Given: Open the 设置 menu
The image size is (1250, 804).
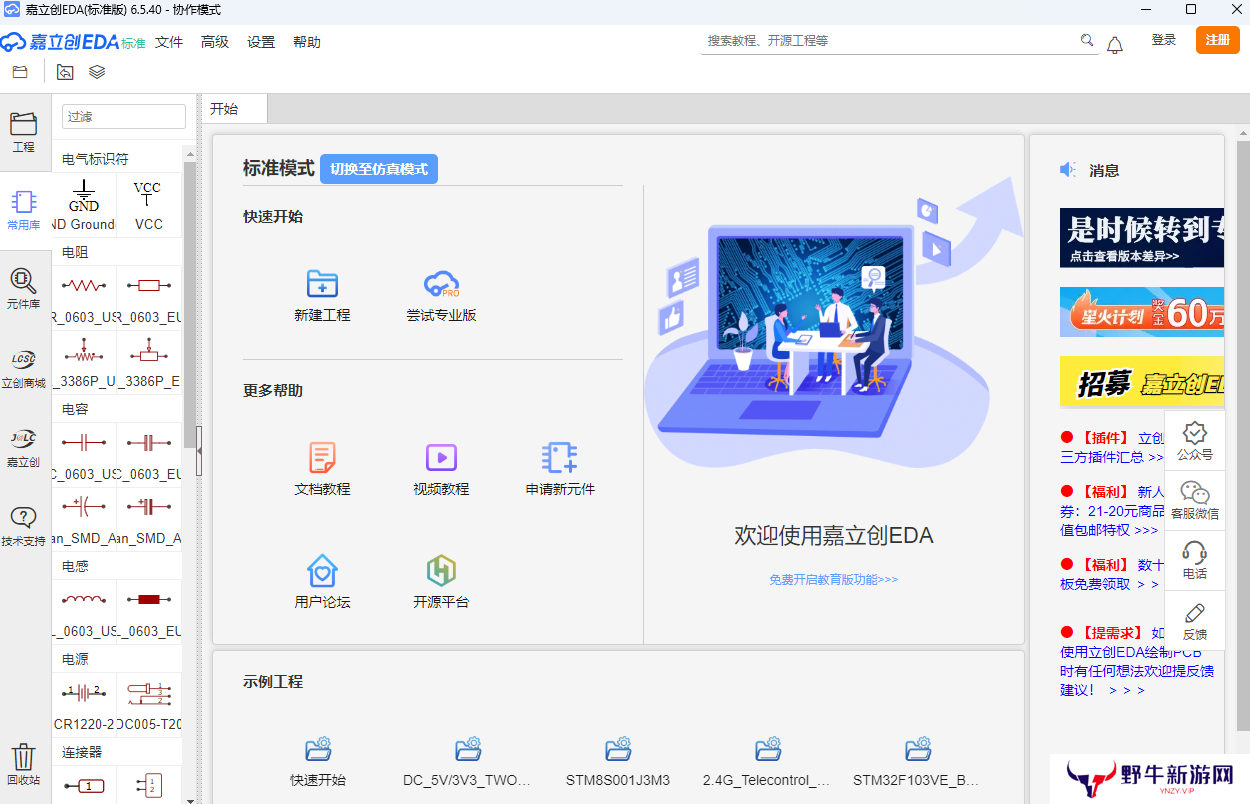Looking at the screenshot, I should [x=261, y=42].
